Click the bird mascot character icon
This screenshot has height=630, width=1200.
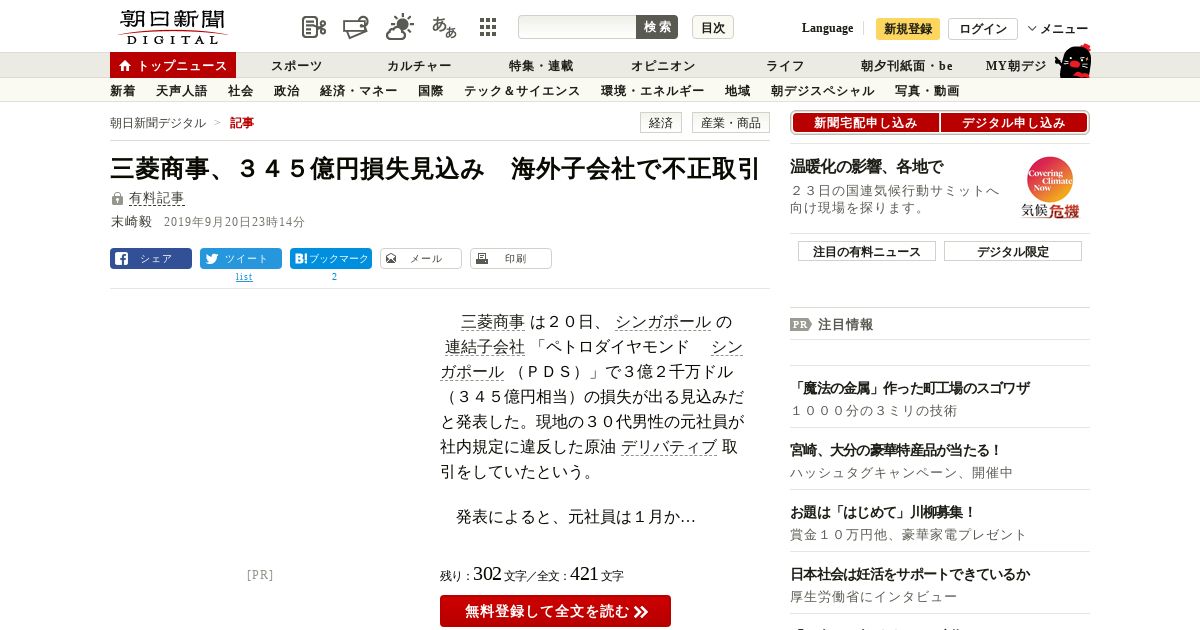tap(1073, 61)
